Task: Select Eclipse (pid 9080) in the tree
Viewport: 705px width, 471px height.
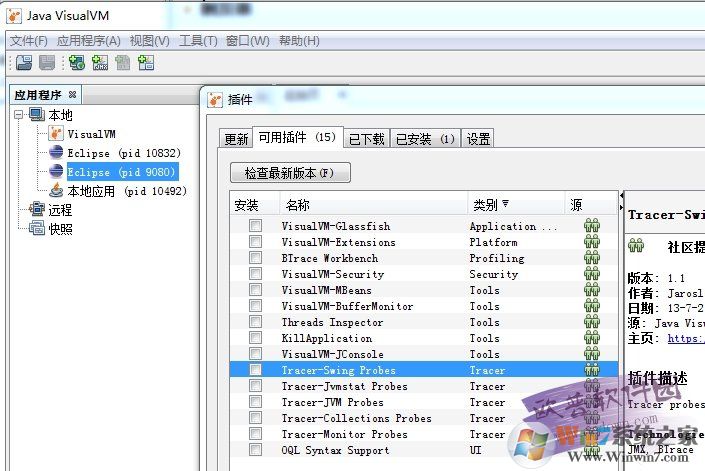Action: 121,172
